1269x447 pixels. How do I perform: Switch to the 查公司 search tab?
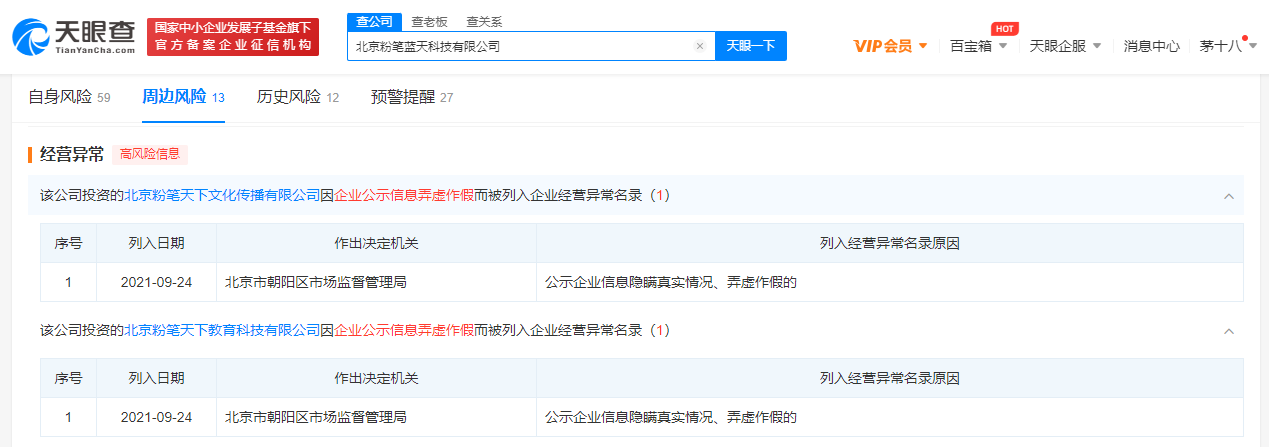click(x=374, y=21)
